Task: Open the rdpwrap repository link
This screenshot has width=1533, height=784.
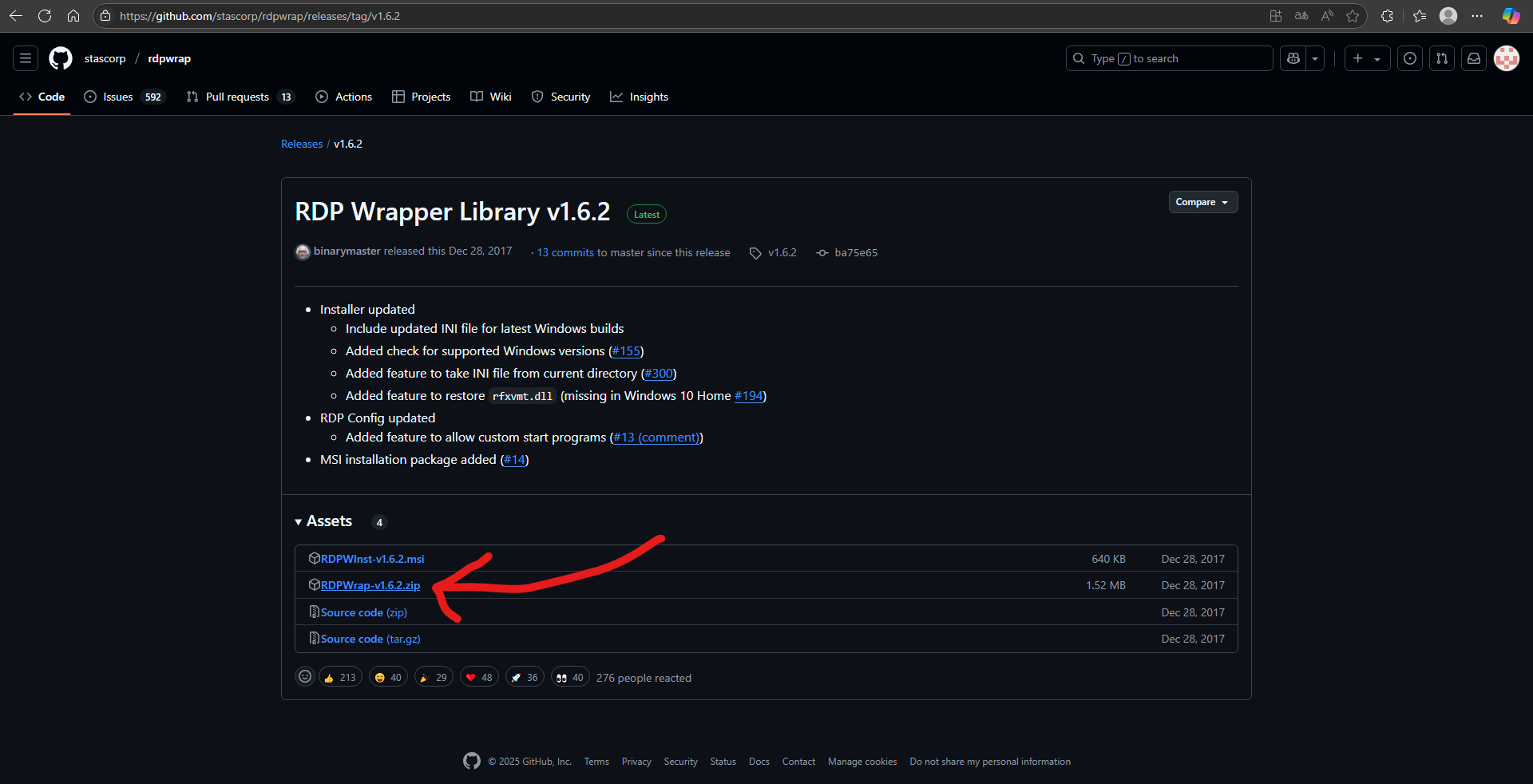Action: coord(169,58)
